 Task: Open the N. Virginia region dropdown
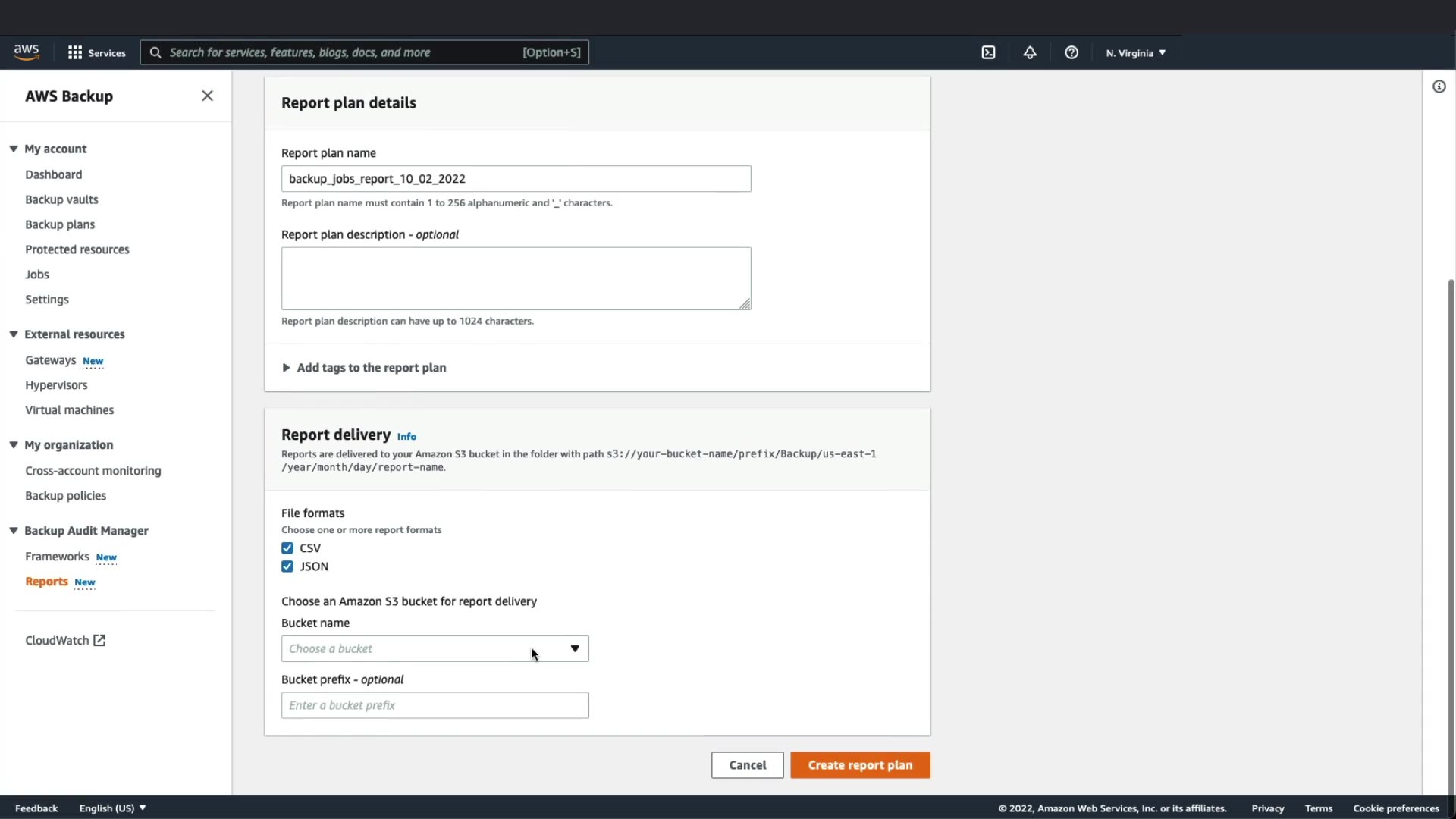[x=1135, y=53]
